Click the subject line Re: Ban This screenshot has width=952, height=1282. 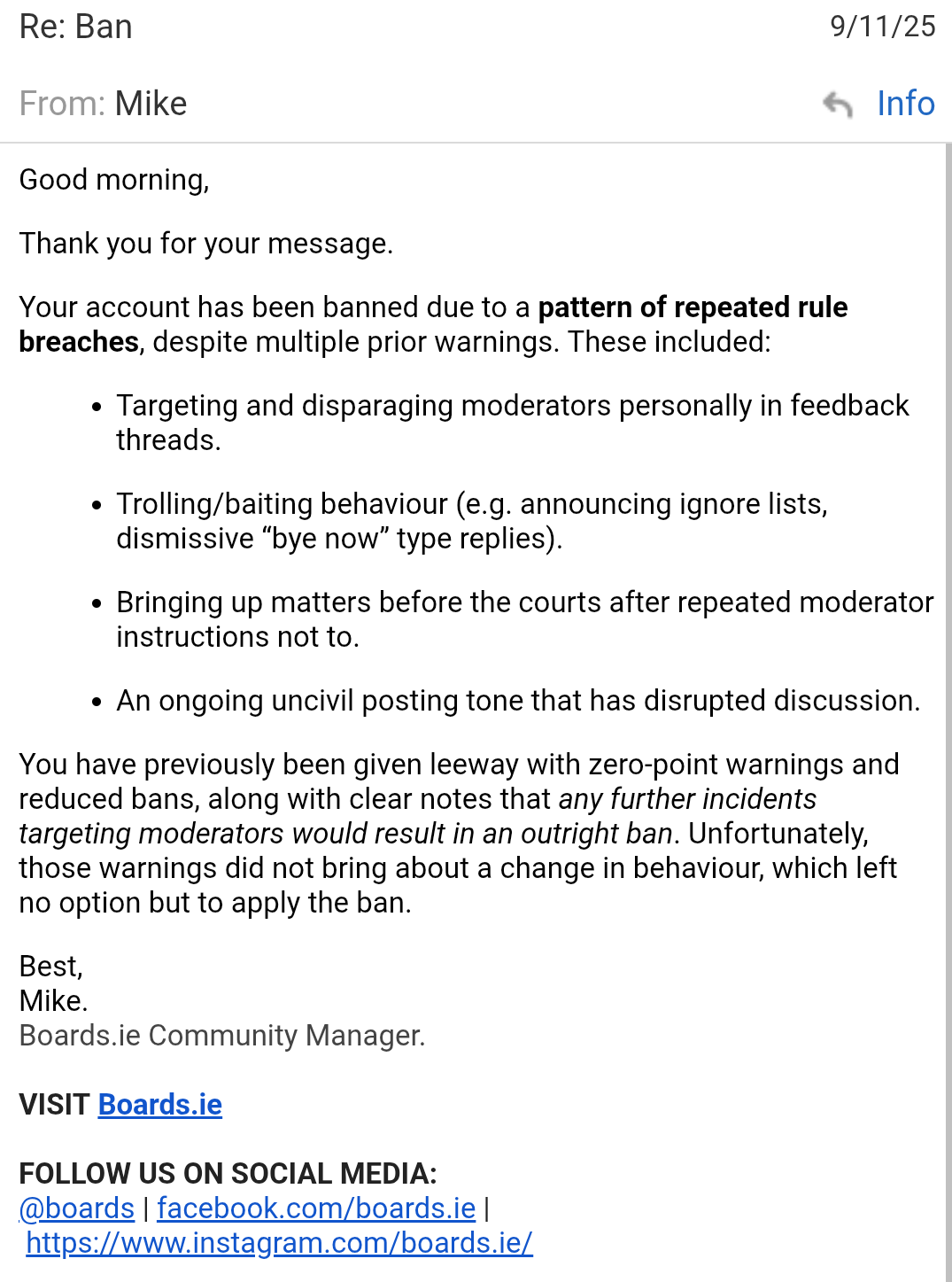[76, 27]
